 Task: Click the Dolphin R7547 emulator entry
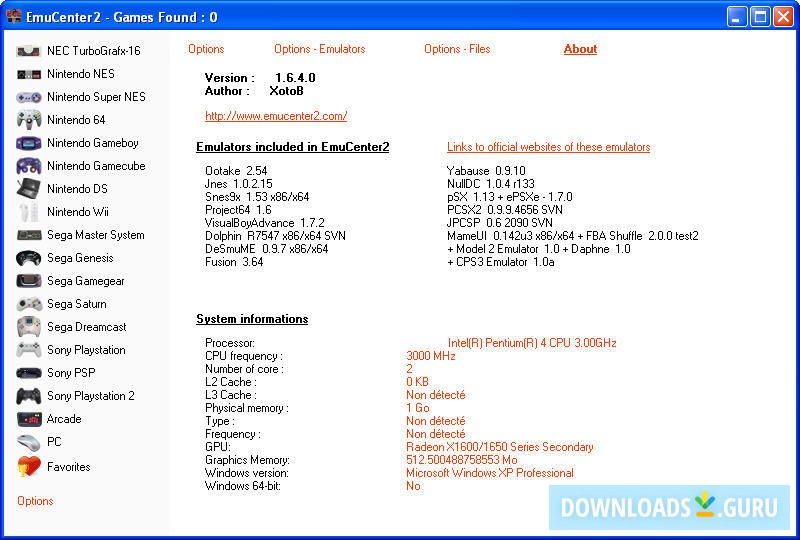(276, 236)
